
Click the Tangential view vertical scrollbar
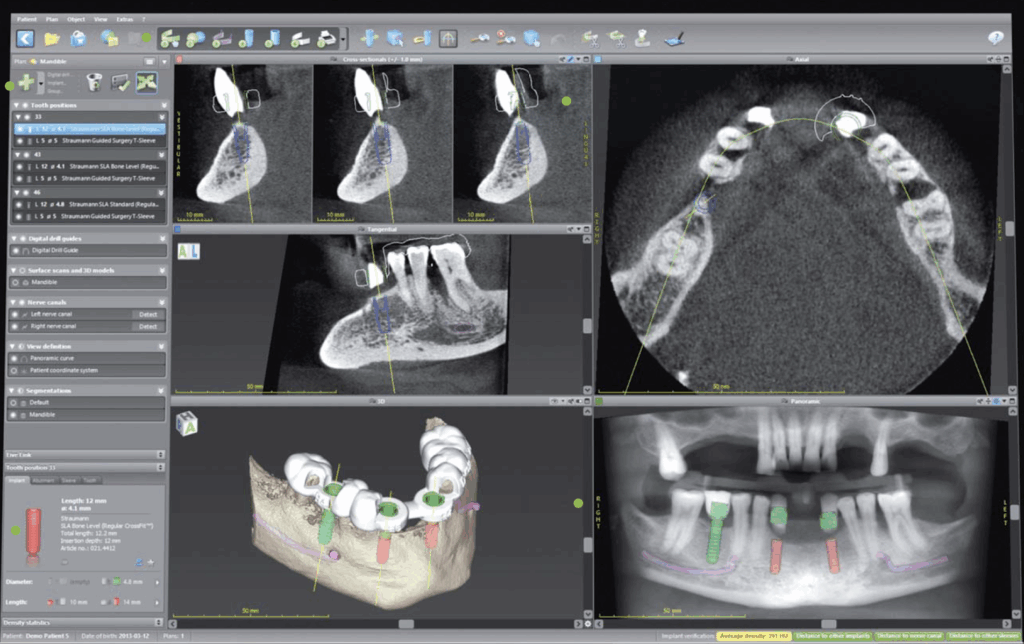point(585,325)
